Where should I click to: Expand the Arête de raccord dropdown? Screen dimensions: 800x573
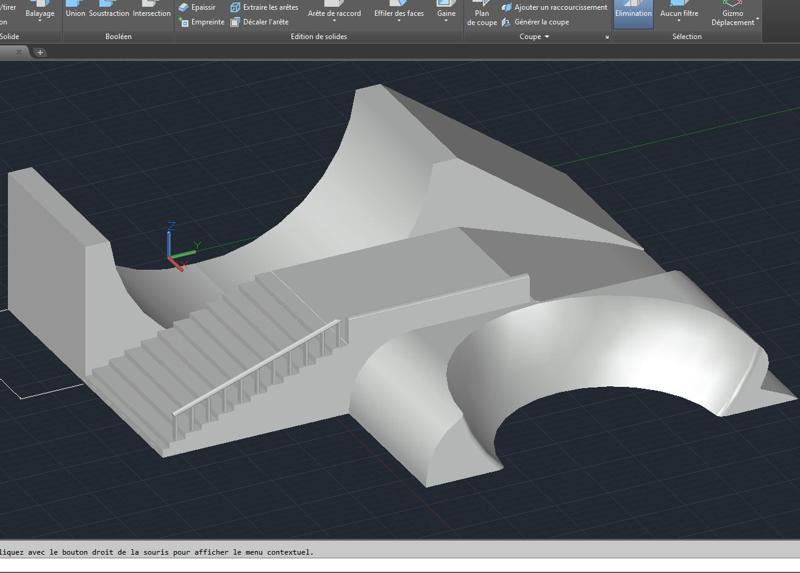click(x=334, y=20)
